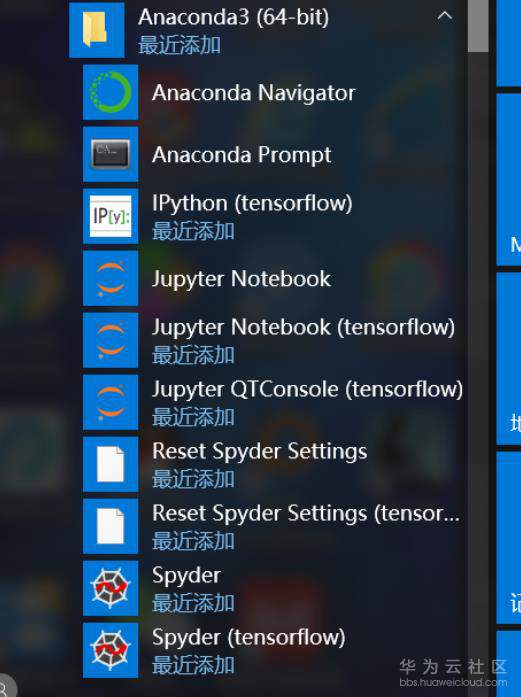Viewport: 521px width, 697px height.
Task: Click the app list scrollbar thumb
Action: tap(478, 26)
